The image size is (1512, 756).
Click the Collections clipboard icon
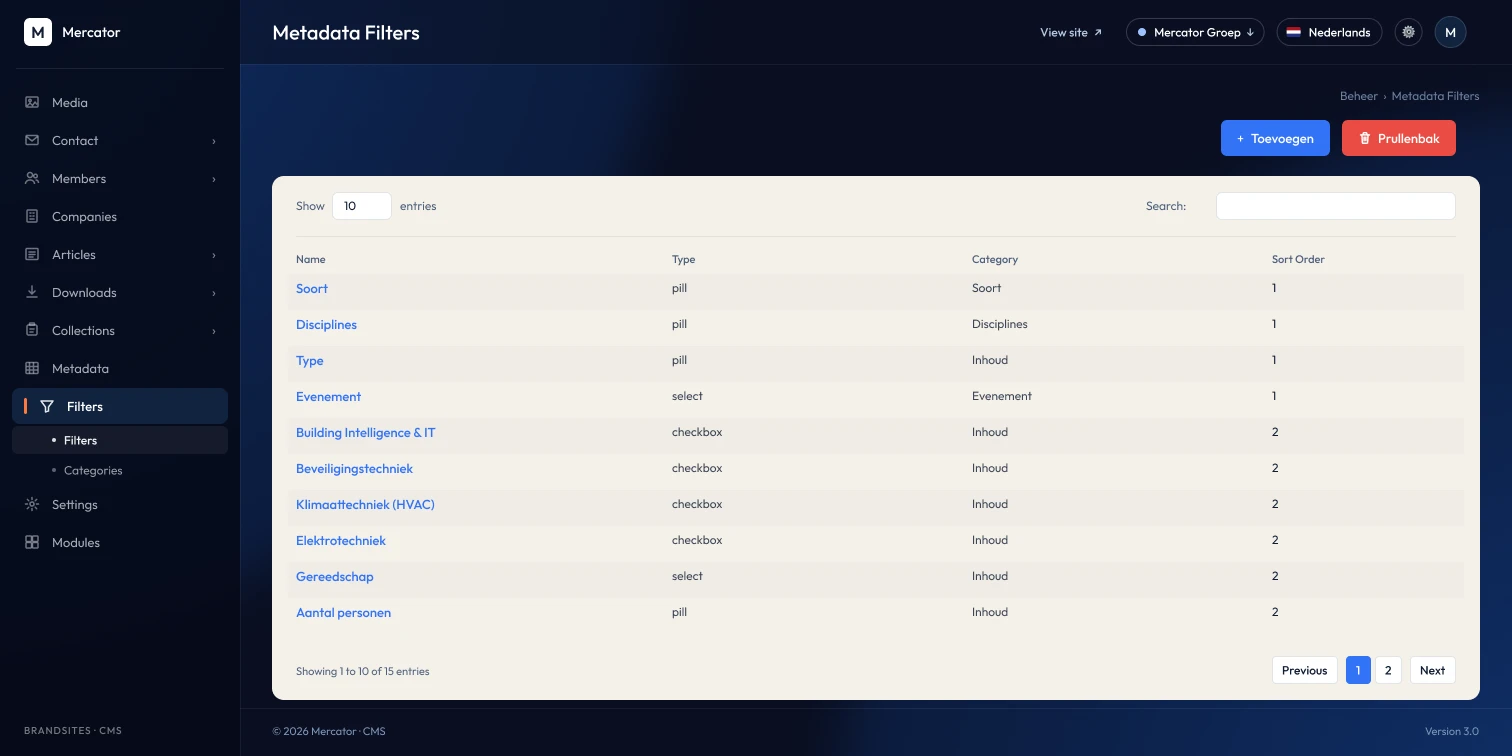pyautogui.click(x=32, y=330)
